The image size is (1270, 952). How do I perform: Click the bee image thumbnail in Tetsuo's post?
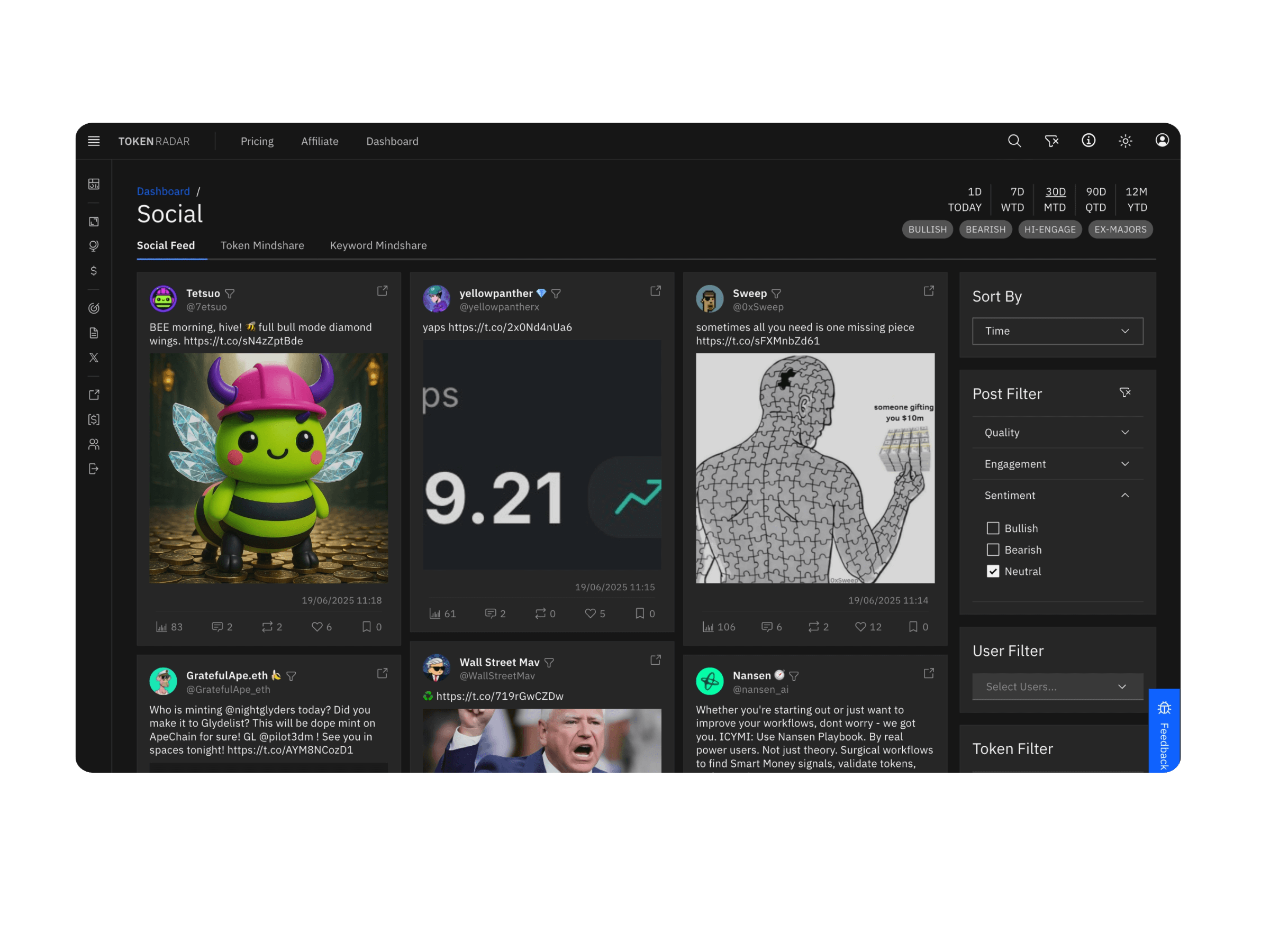point(269,468)
